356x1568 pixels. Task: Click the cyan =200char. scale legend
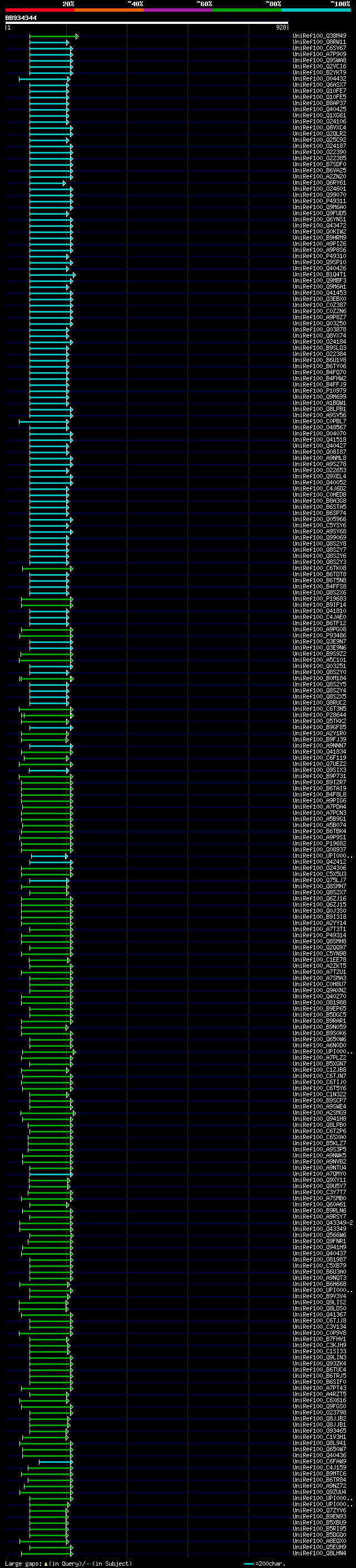[x=265, y=1564]
